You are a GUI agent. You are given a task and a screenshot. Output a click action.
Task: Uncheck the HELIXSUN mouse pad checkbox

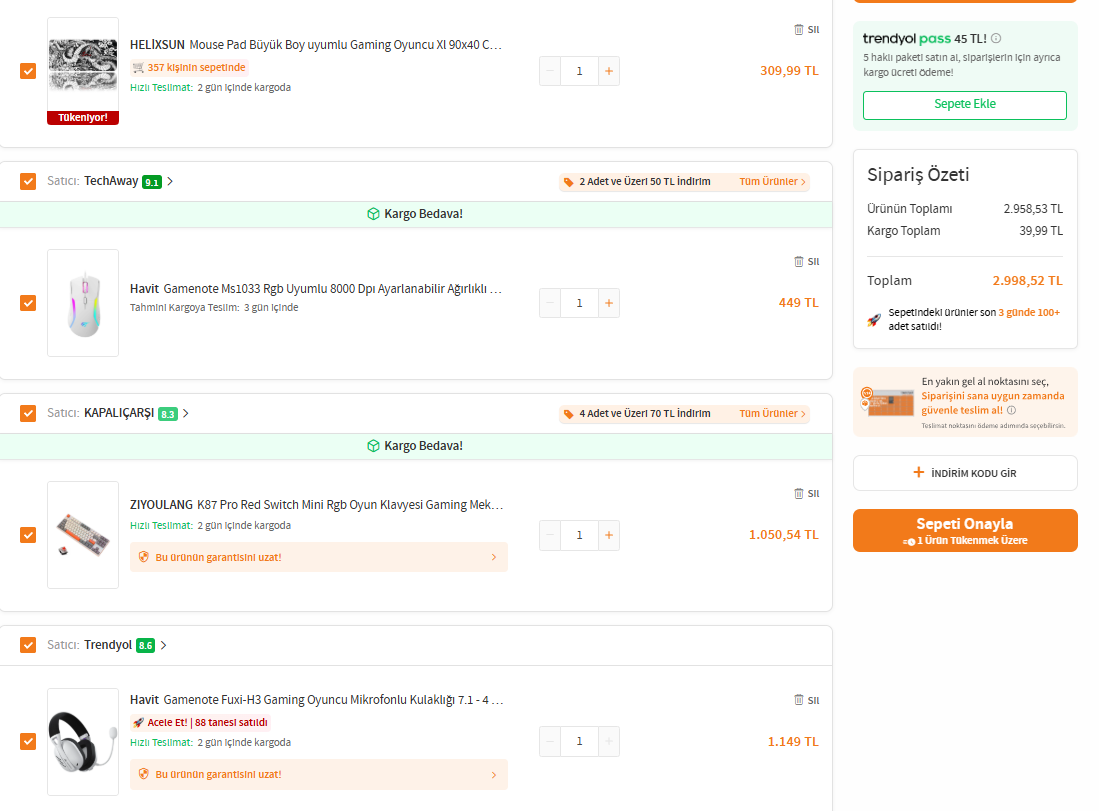[28, 71]
